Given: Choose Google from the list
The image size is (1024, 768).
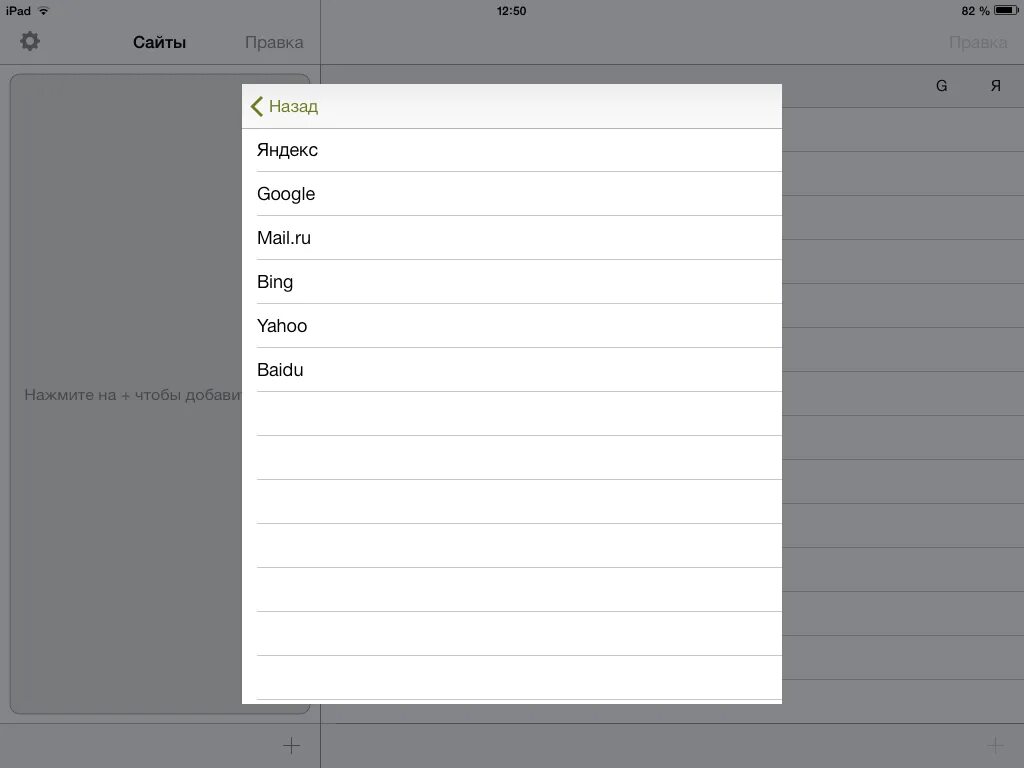Looking at the screenshot, I should (511, 194).
